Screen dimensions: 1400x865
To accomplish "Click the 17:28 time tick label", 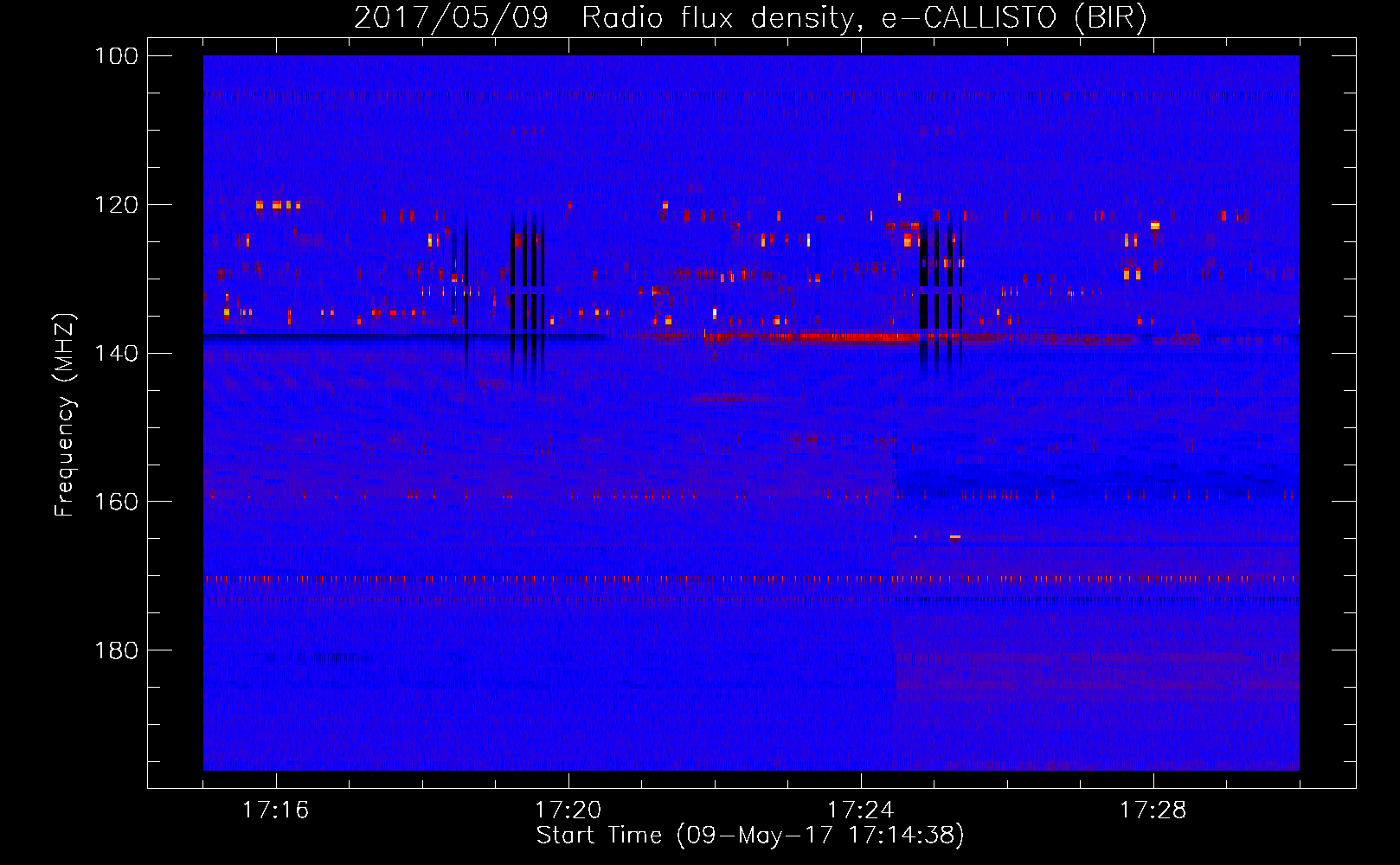I will pos(1153,811).
